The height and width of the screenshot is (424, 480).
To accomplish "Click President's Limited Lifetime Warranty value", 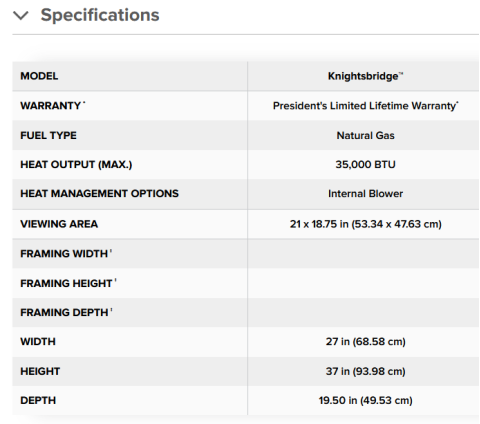I will pos(366,106).
